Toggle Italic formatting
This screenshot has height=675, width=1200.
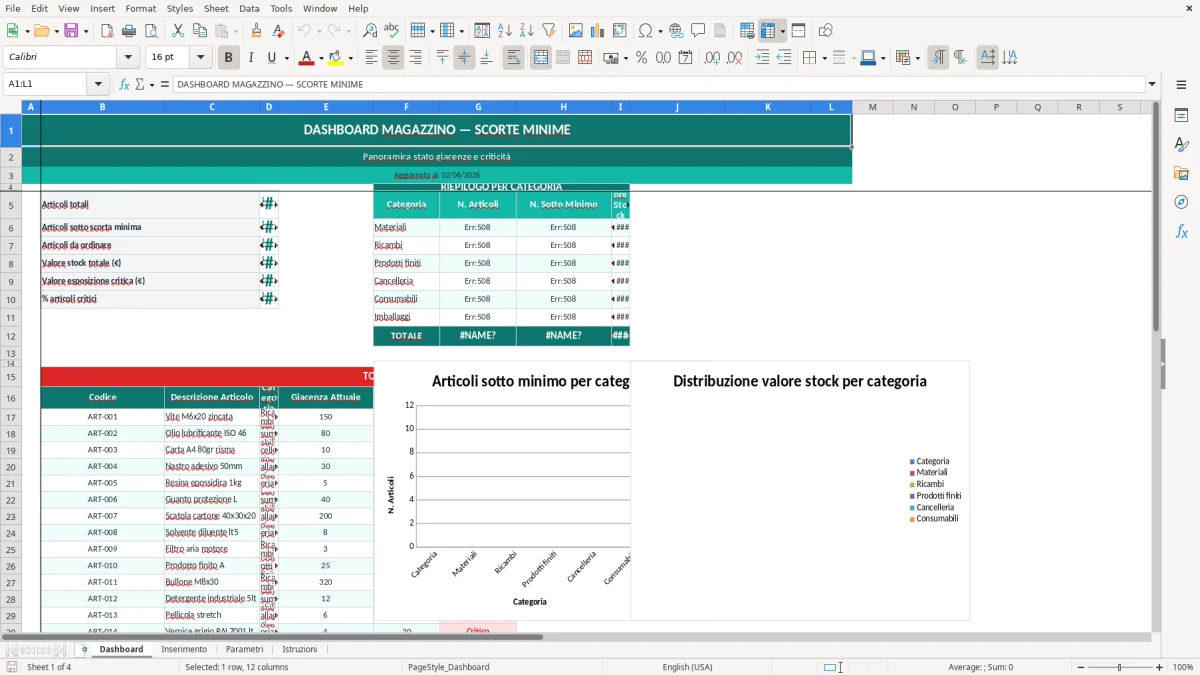[250, 58]
